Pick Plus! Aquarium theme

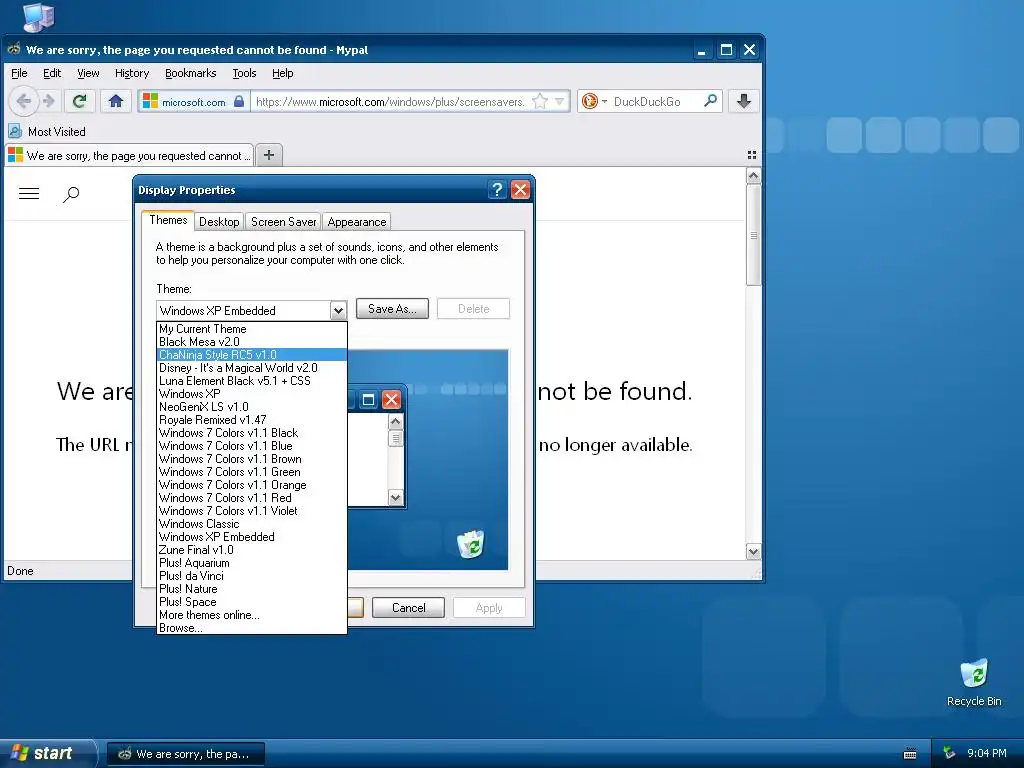(x=251, y=563)
